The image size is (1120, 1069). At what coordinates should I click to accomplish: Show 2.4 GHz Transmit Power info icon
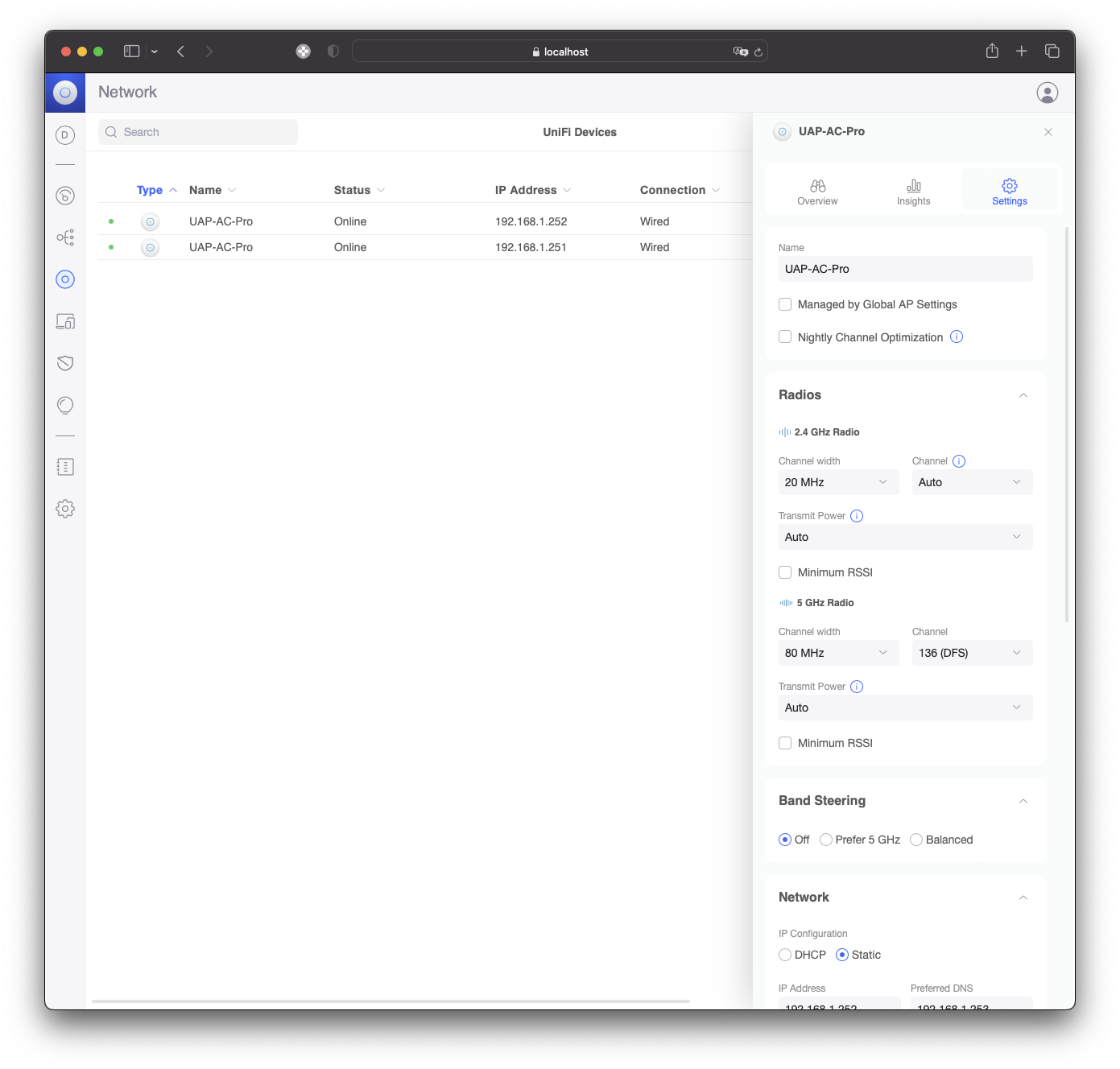(857, 516)
